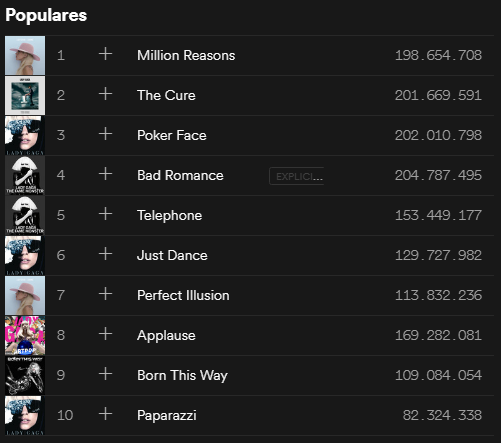
Task: Add Perfect Illusion with plus icon
Action: [x=105, y=294]
